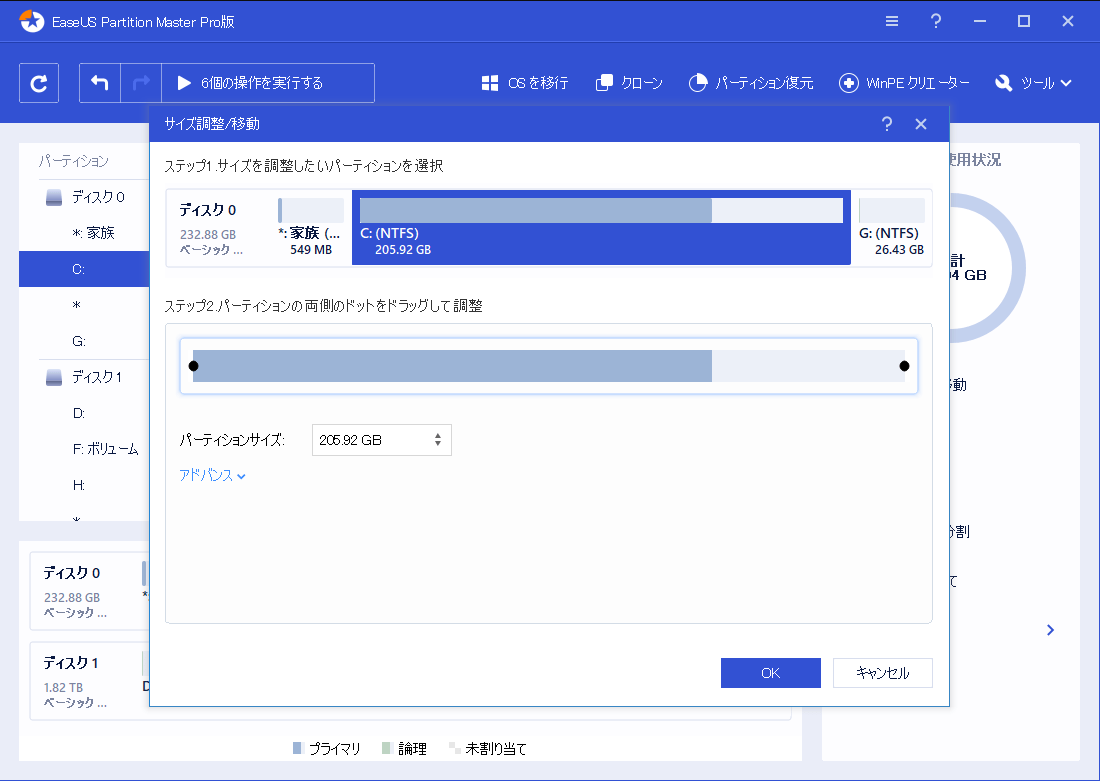Click the ディスク 0 drive icon in tree
1100x781 pixels.
[54, 198]
